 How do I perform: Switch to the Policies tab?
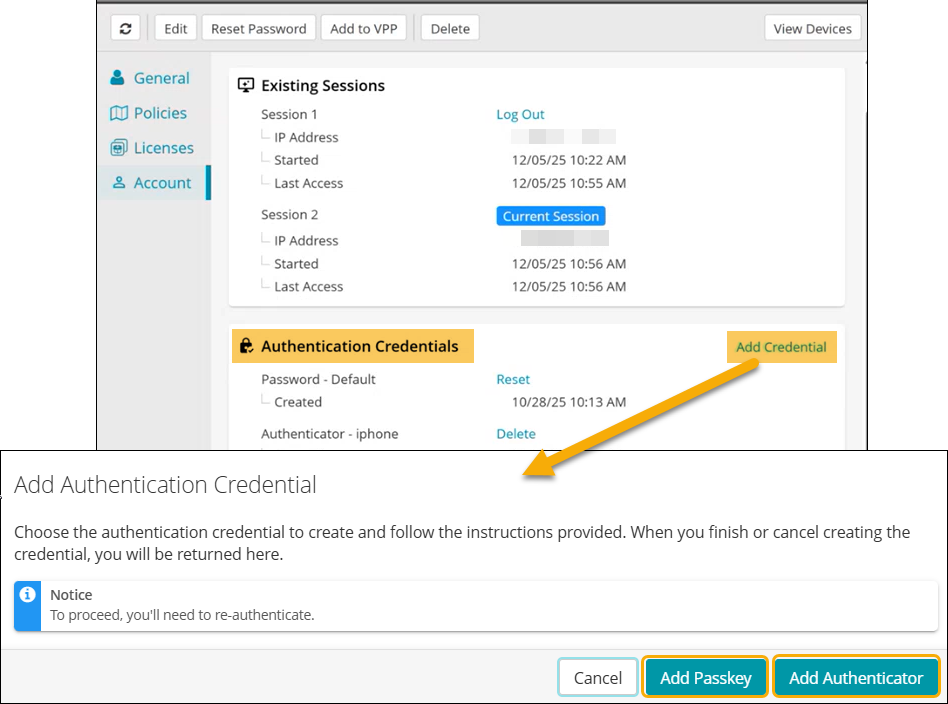point(160,113)
